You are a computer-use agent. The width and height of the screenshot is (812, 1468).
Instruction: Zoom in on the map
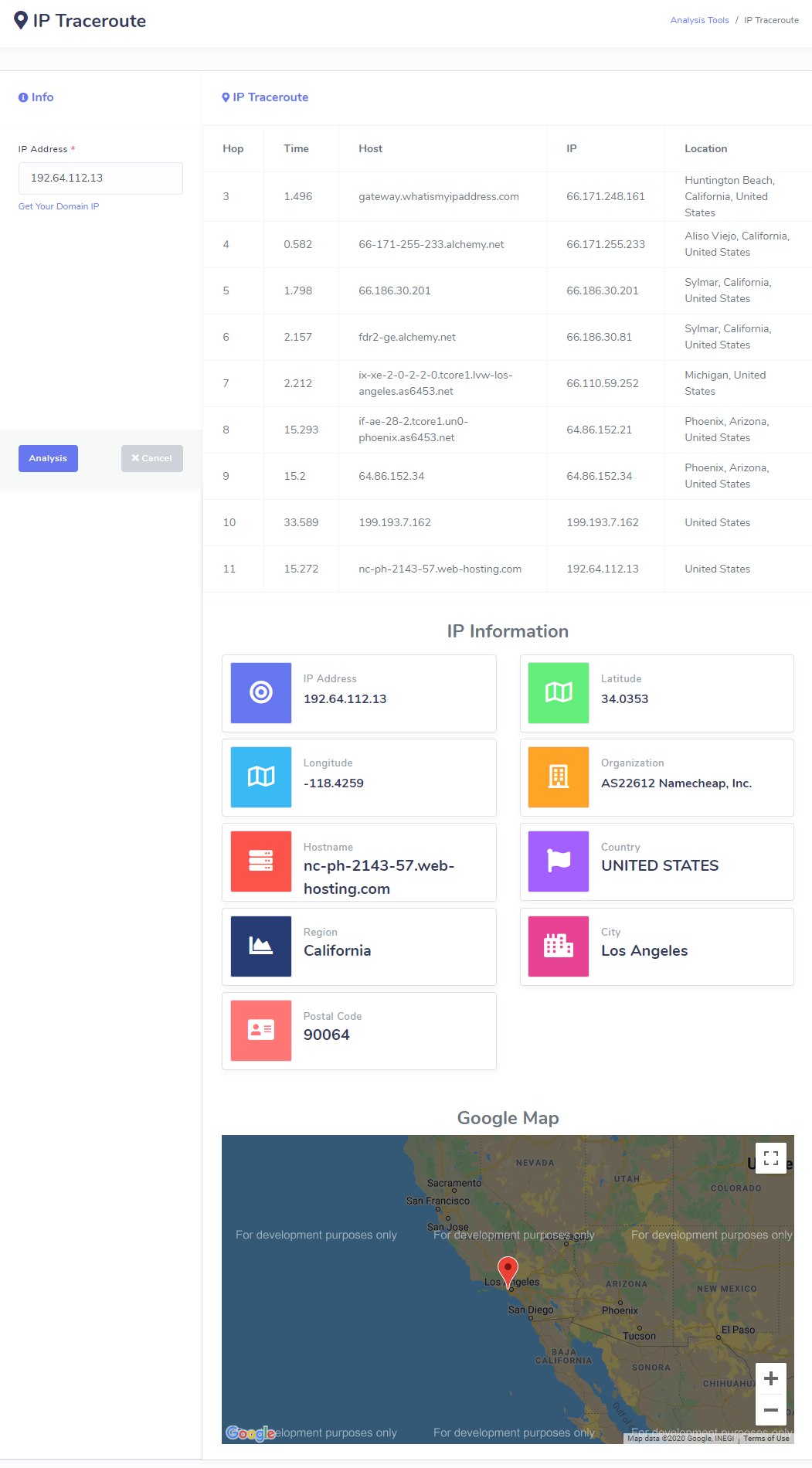[x=770, y=1379]
